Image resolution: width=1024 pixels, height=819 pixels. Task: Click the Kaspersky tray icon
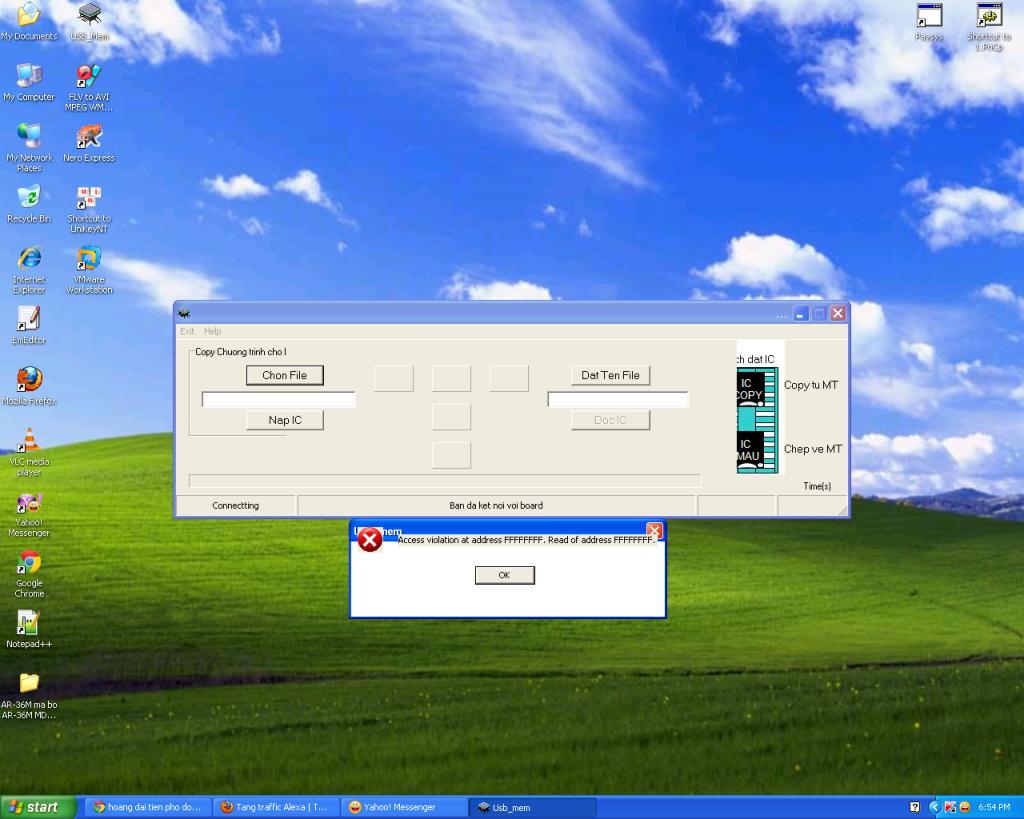[x=950, y=807]
